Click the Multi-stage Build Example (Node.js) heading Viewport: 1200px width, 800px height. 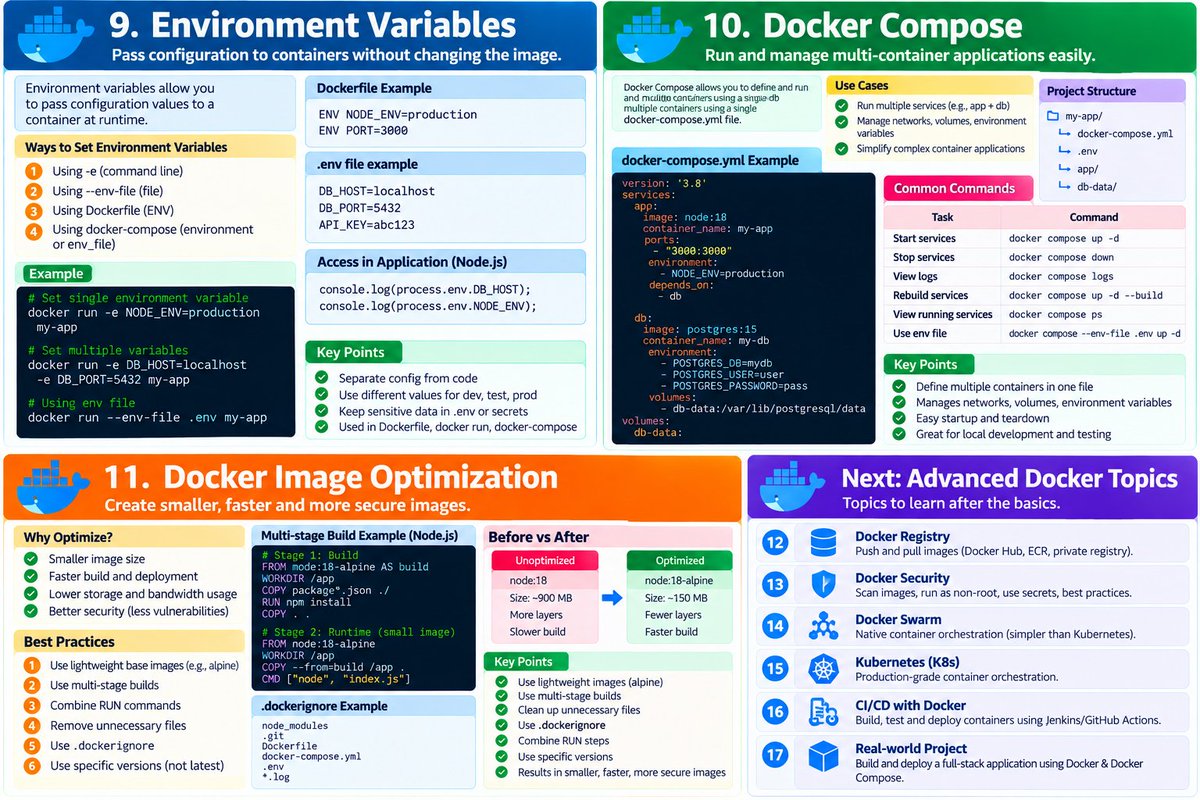tap(361, 536)
